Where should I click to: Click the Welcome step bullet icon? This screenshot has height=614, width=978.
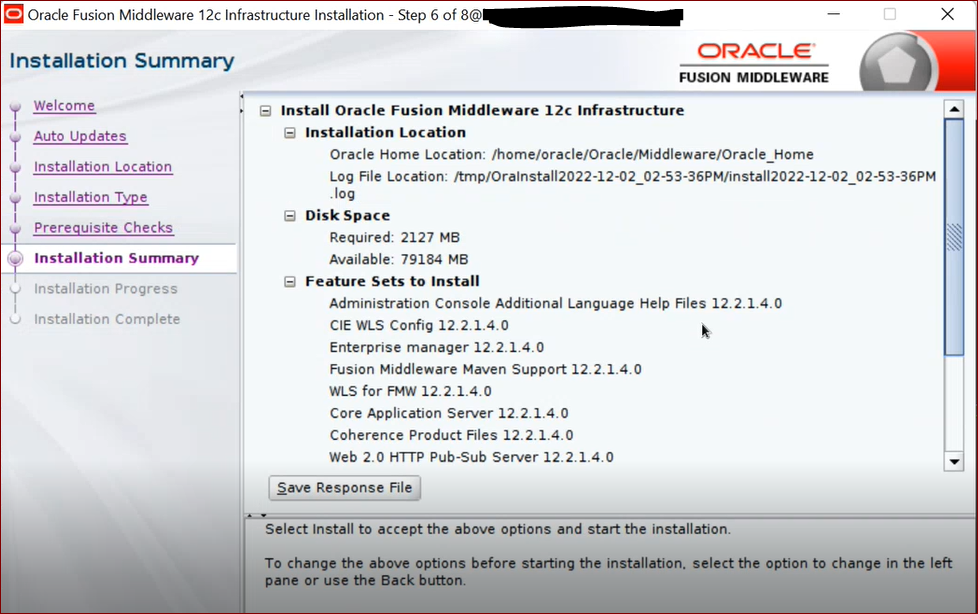click(x=16, y=106)
